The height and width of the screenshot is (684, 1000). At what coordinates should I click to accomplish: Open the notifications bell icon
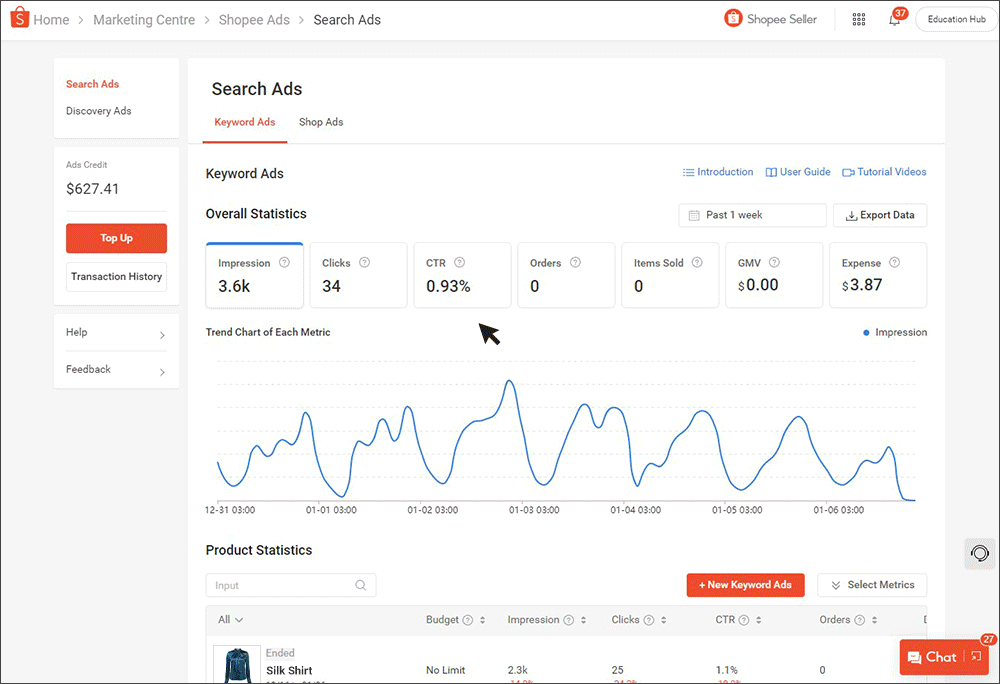[894, 20]
